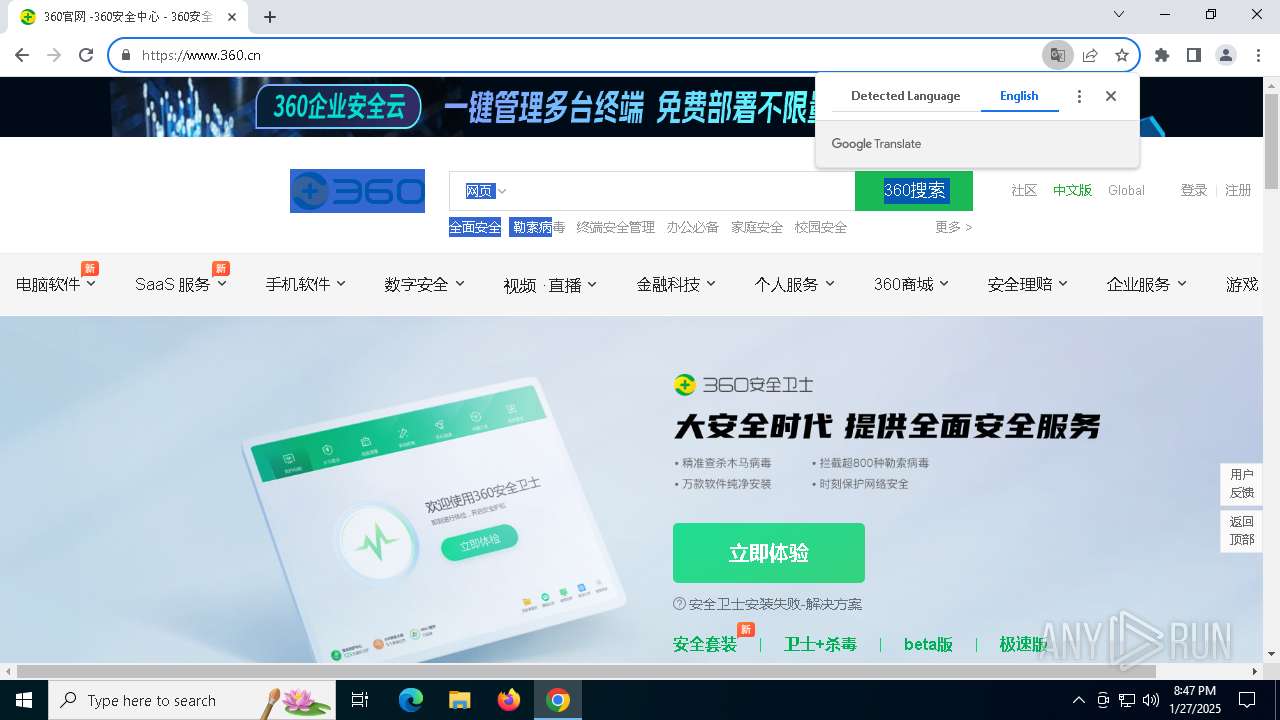Click the site padlock icon
The height and width of the screenshot is (720, 1280).
click(x=126, y=55)
